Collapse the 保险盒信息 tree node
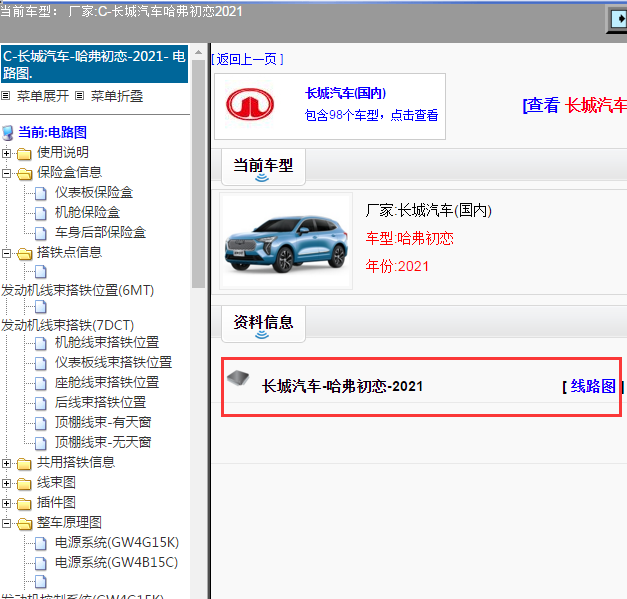The height and width of the screenshot is (599, 627). coord(6,173)
